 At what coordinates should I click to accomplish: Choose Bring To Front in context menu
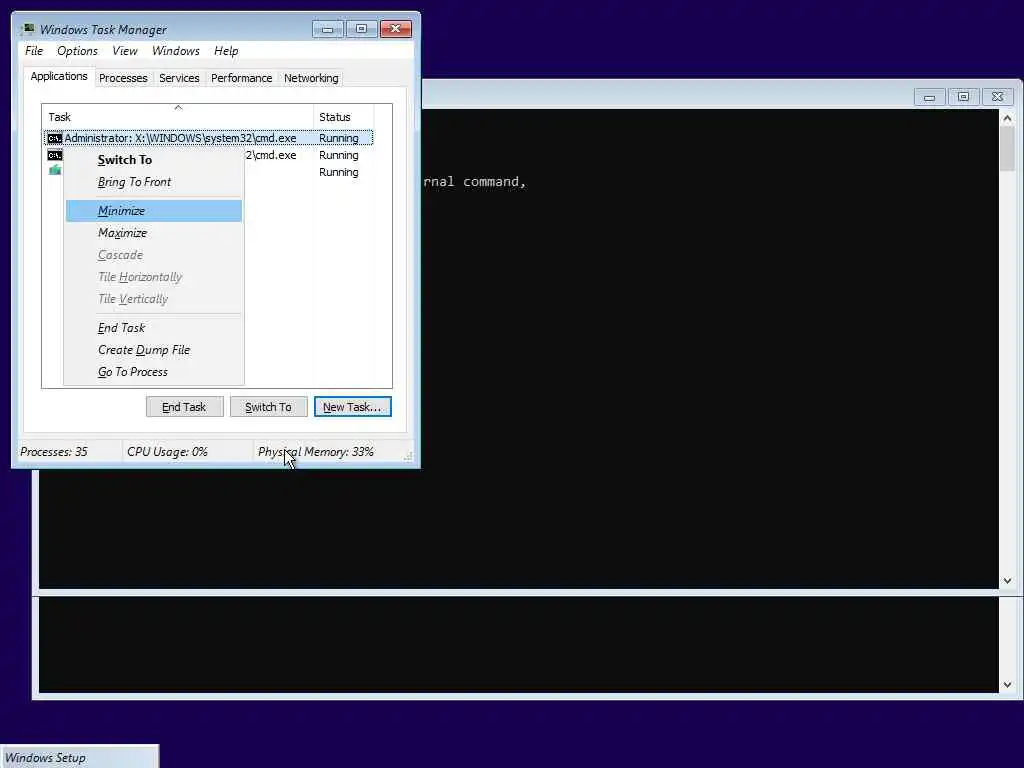pos(154,182)
